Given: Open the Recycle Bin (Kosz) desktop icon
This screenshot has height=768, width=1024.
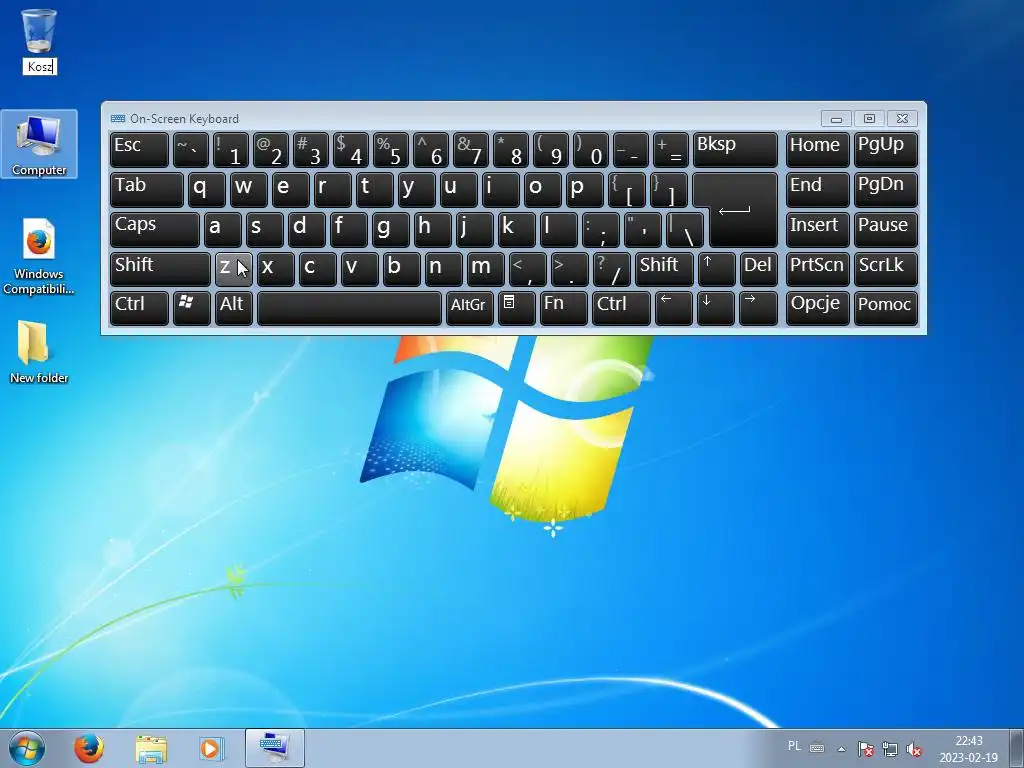Looking at the screenshot, I should [39, 31].
